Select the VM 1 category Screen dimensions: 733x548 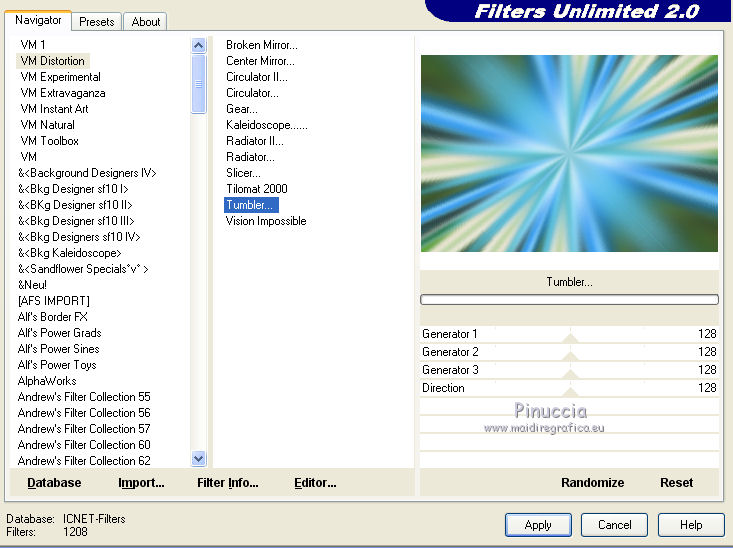pyautogui.click(x=33, y=45)
